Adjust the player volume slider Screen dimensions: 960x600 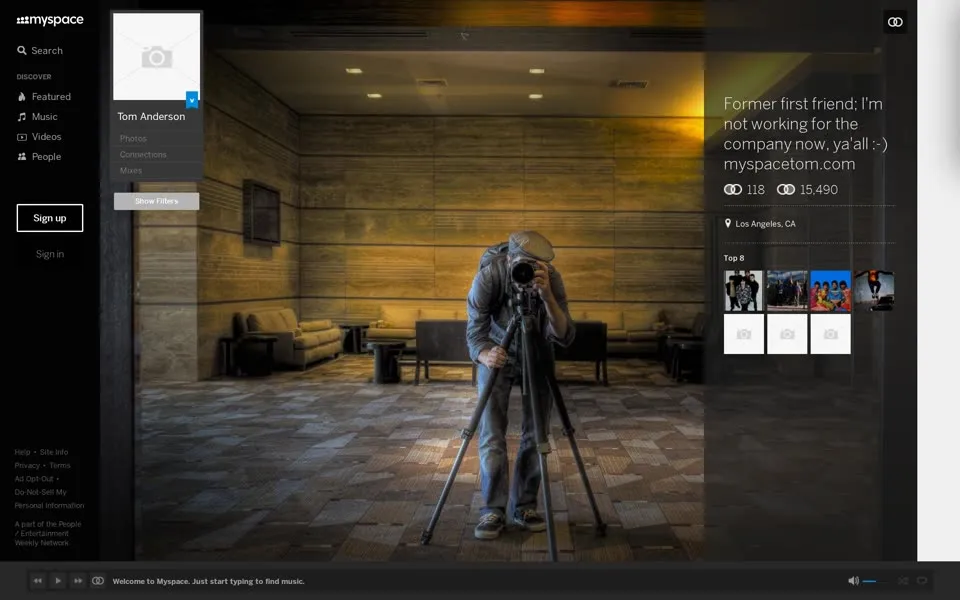click(x=875, y=581)
